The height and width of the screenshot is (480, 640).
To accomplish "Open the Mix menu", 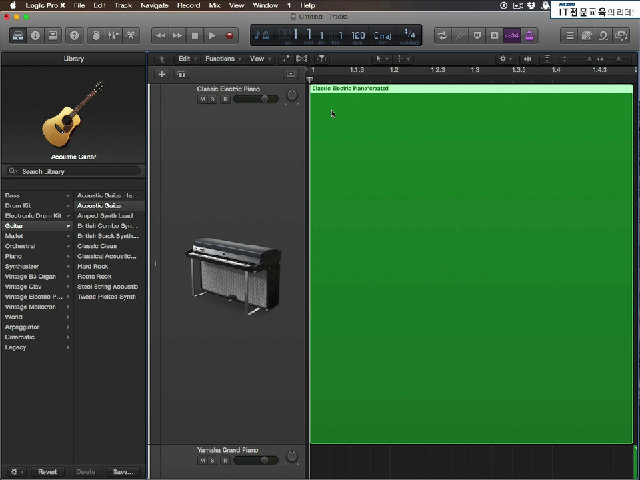I will pyautogui.click(x=214, y=5).
